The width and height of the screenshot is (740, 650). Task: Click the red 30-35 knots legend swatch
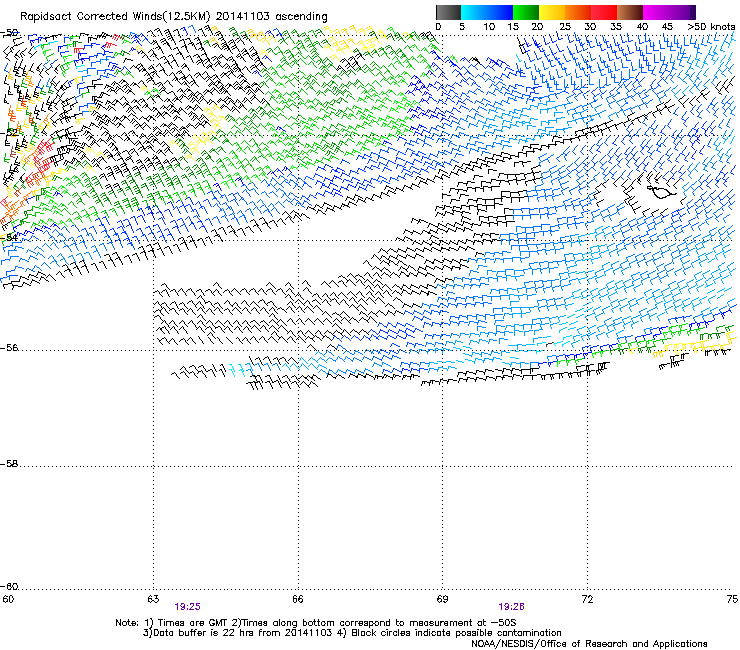[604, 12]
